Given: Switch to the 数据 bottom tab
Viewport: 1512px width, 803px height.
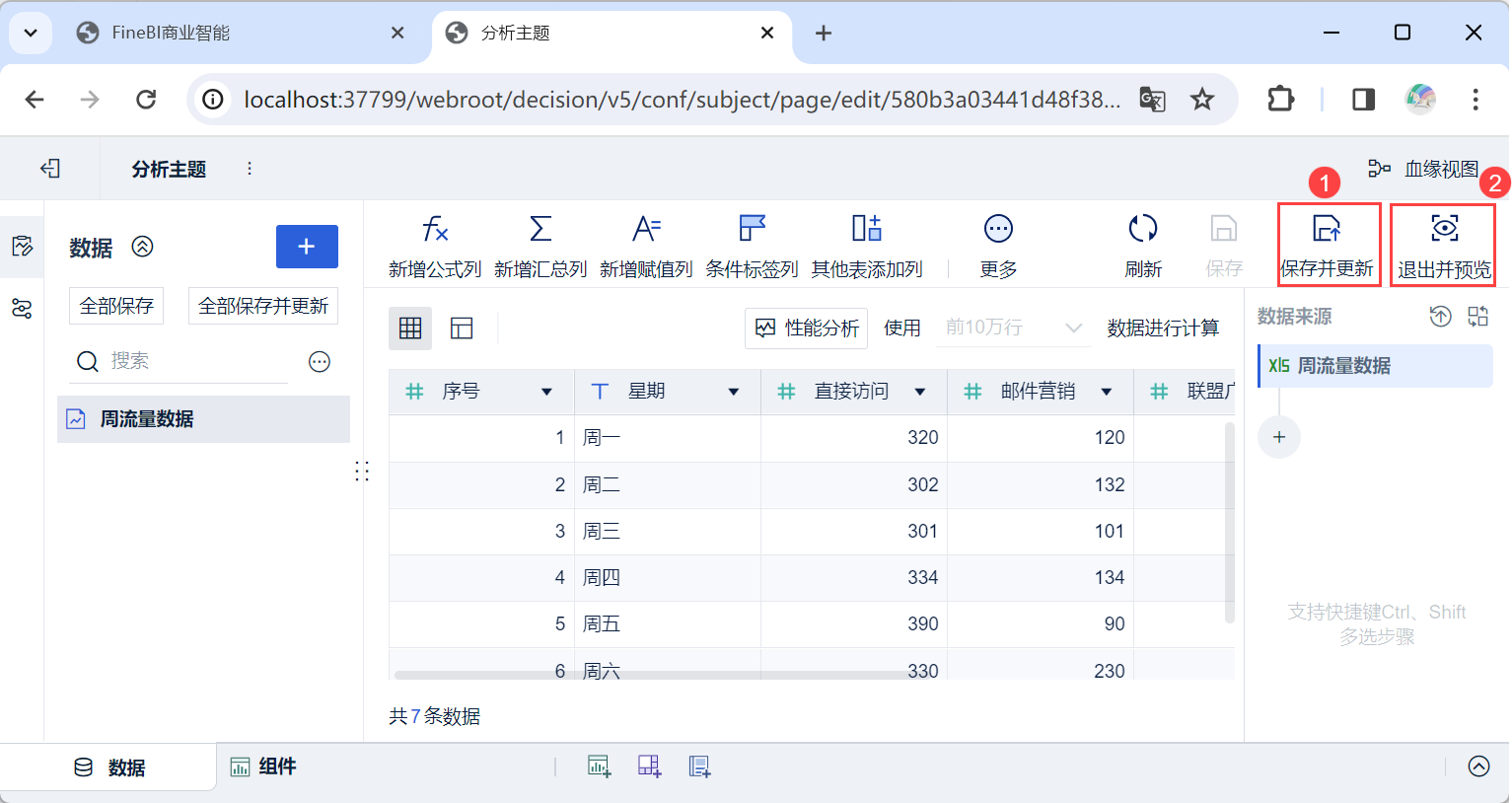Looking at the screenshot, I should point(109,767).
